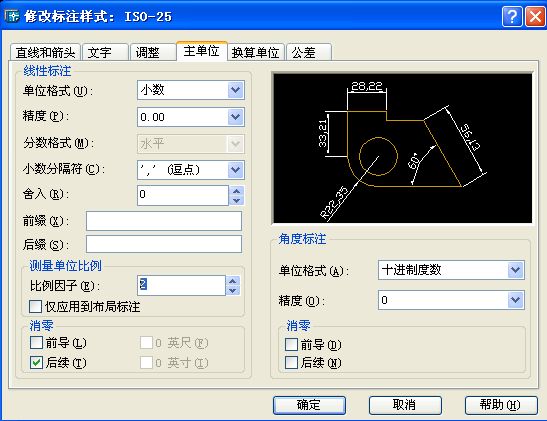
Task: Click into the 前缀 text field
Action: pyautogui.click(x=164, y=221)
